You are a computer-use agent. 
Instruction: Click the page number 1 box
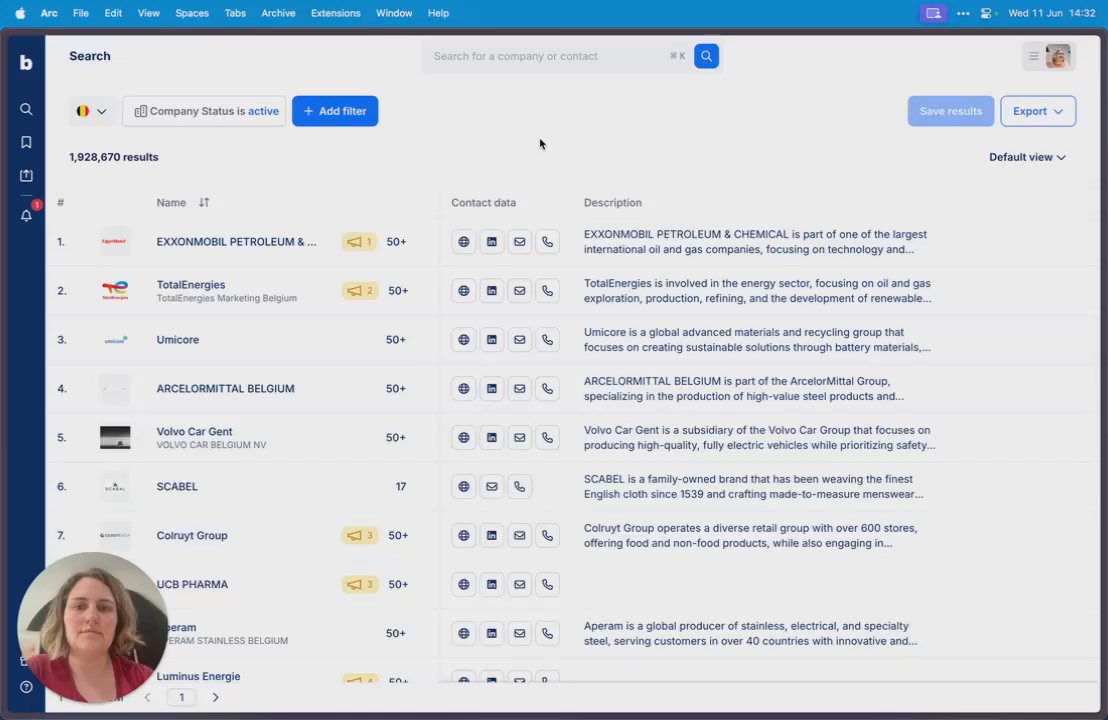coord(182,697)
